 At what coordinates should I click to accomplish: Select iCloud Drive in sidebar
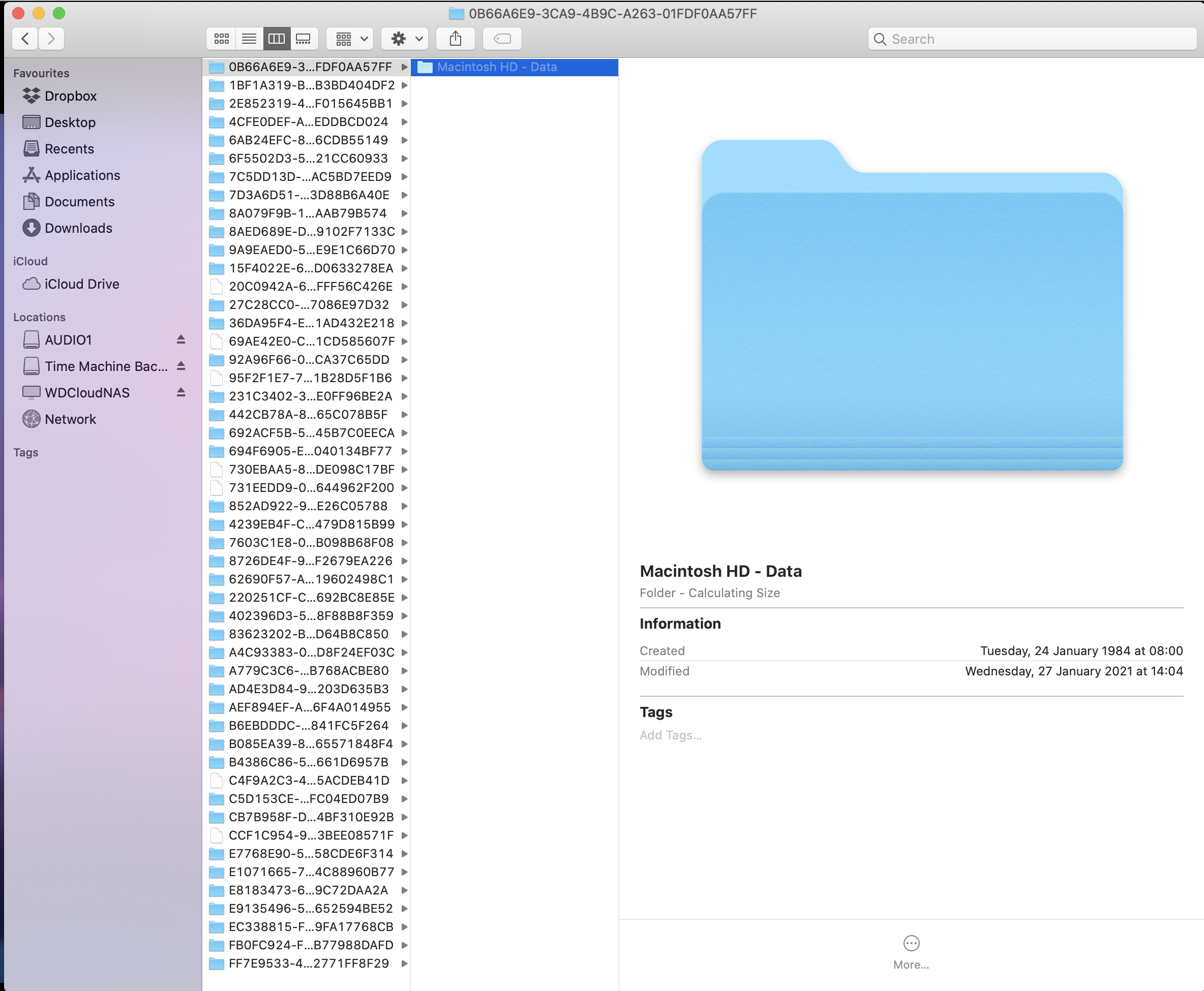[82, 284]
